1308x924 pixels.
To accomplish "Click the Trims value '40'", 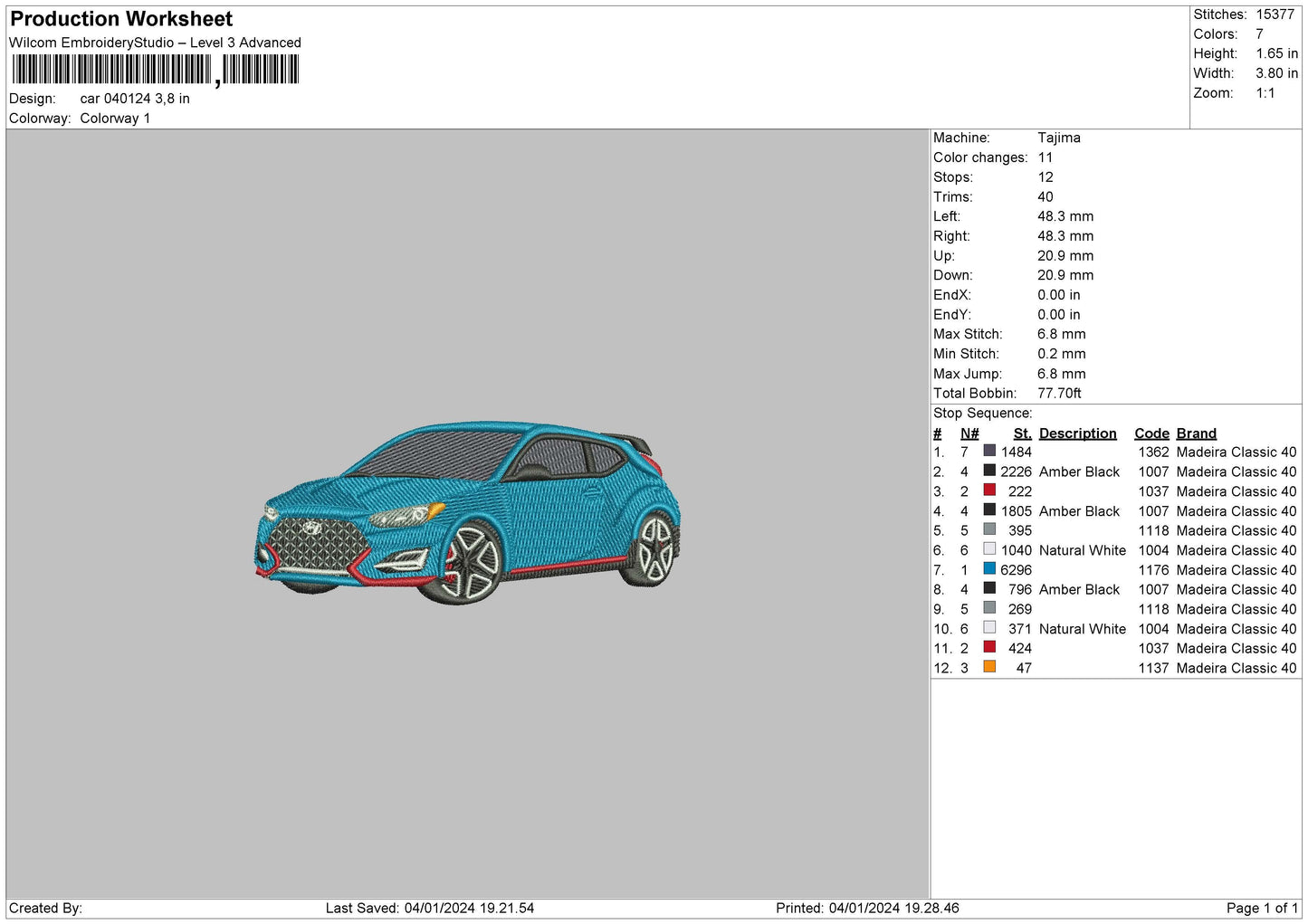I will 1045,196.
